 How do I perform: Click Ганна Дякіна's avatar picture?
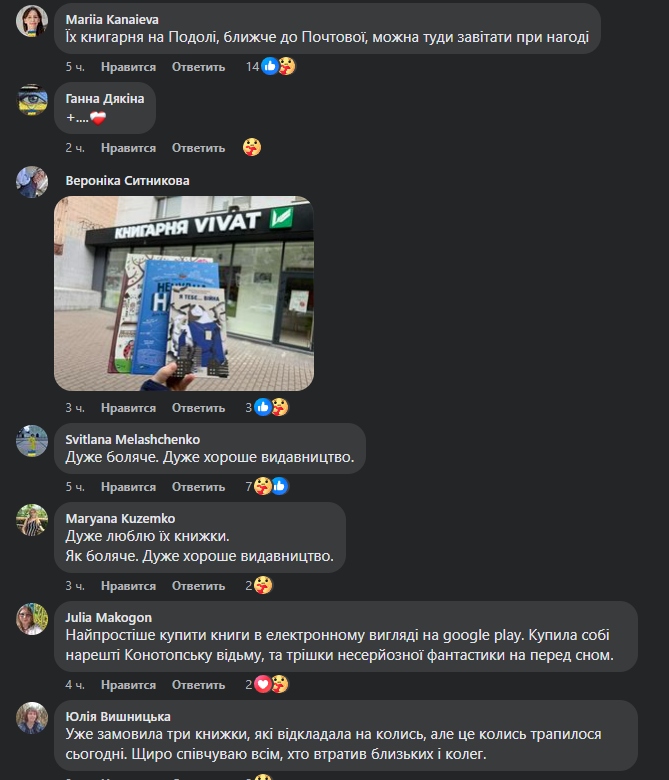coord(32,100)
